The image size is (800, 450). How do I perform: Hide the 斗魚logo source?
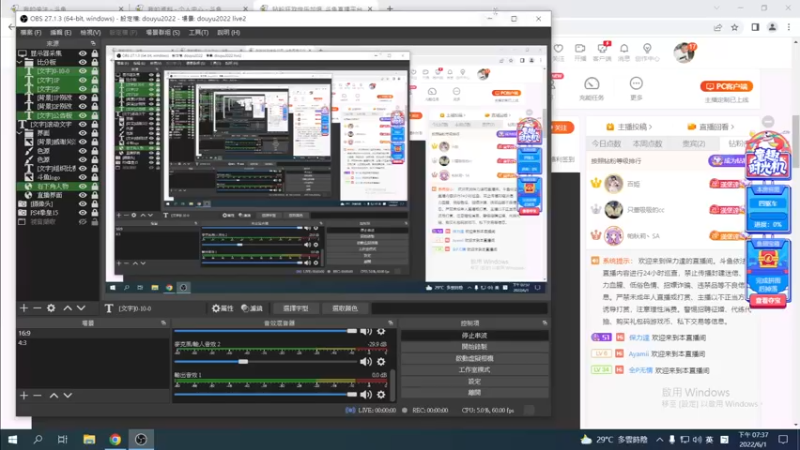point(83,178)
